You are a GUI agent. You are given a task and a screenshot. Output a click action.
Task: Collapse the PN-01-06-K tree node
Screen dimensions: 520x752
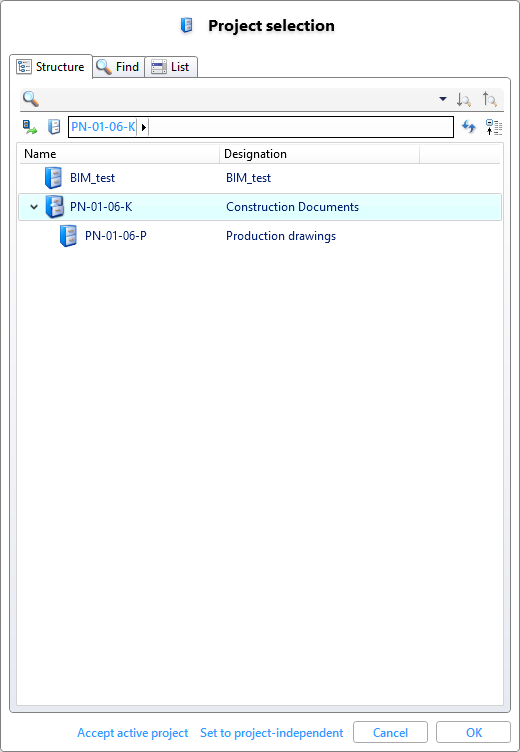pos(34,207)
